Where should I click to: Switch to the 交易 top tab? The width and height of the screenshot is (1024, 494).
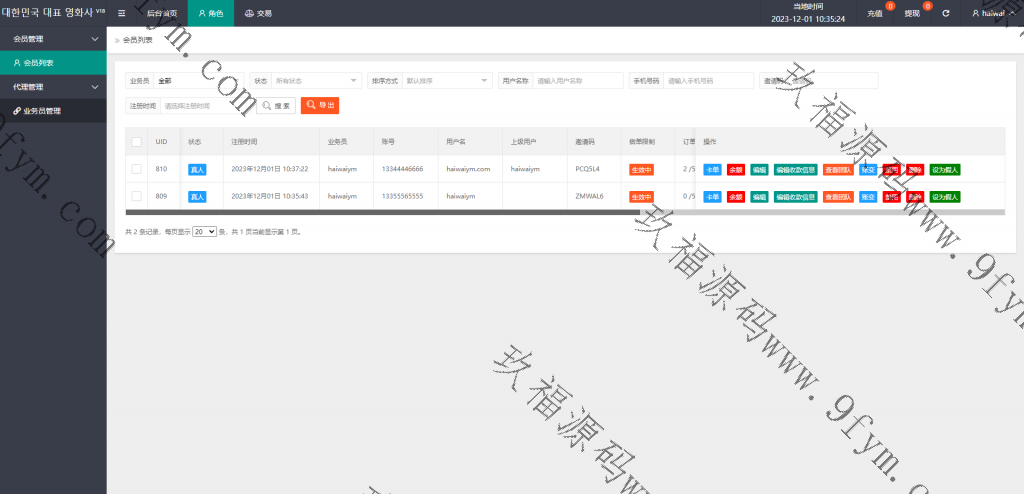click(x=258, y=14)
